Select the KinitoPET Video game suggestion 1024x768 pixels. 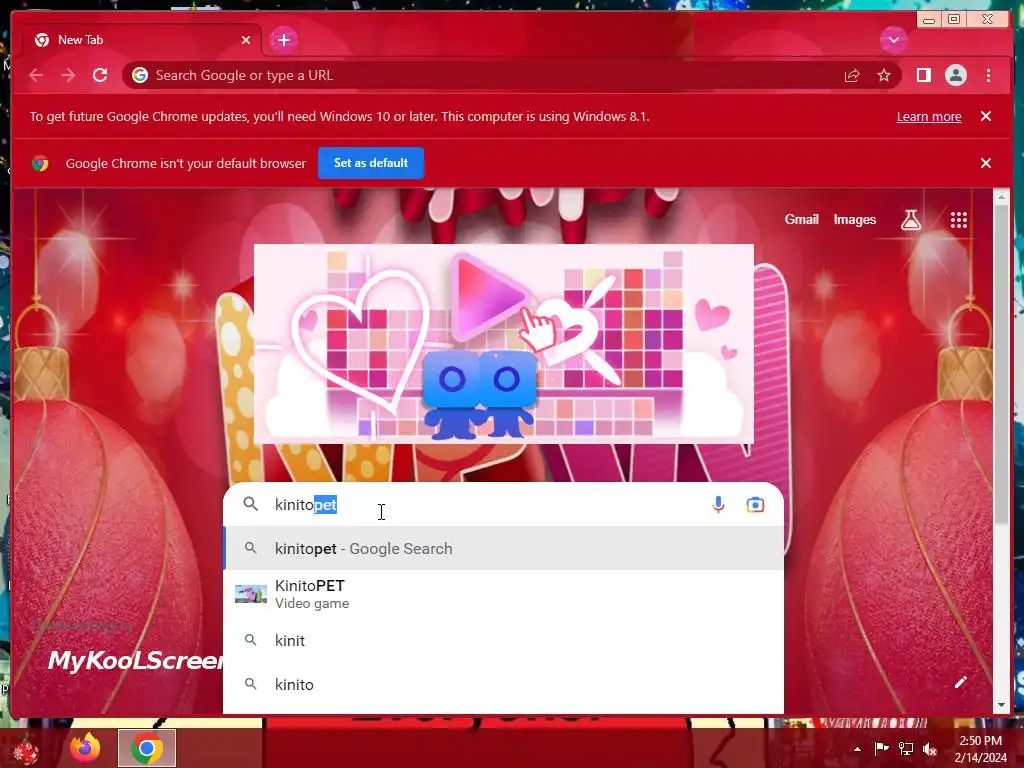click(x=503, y=594)
